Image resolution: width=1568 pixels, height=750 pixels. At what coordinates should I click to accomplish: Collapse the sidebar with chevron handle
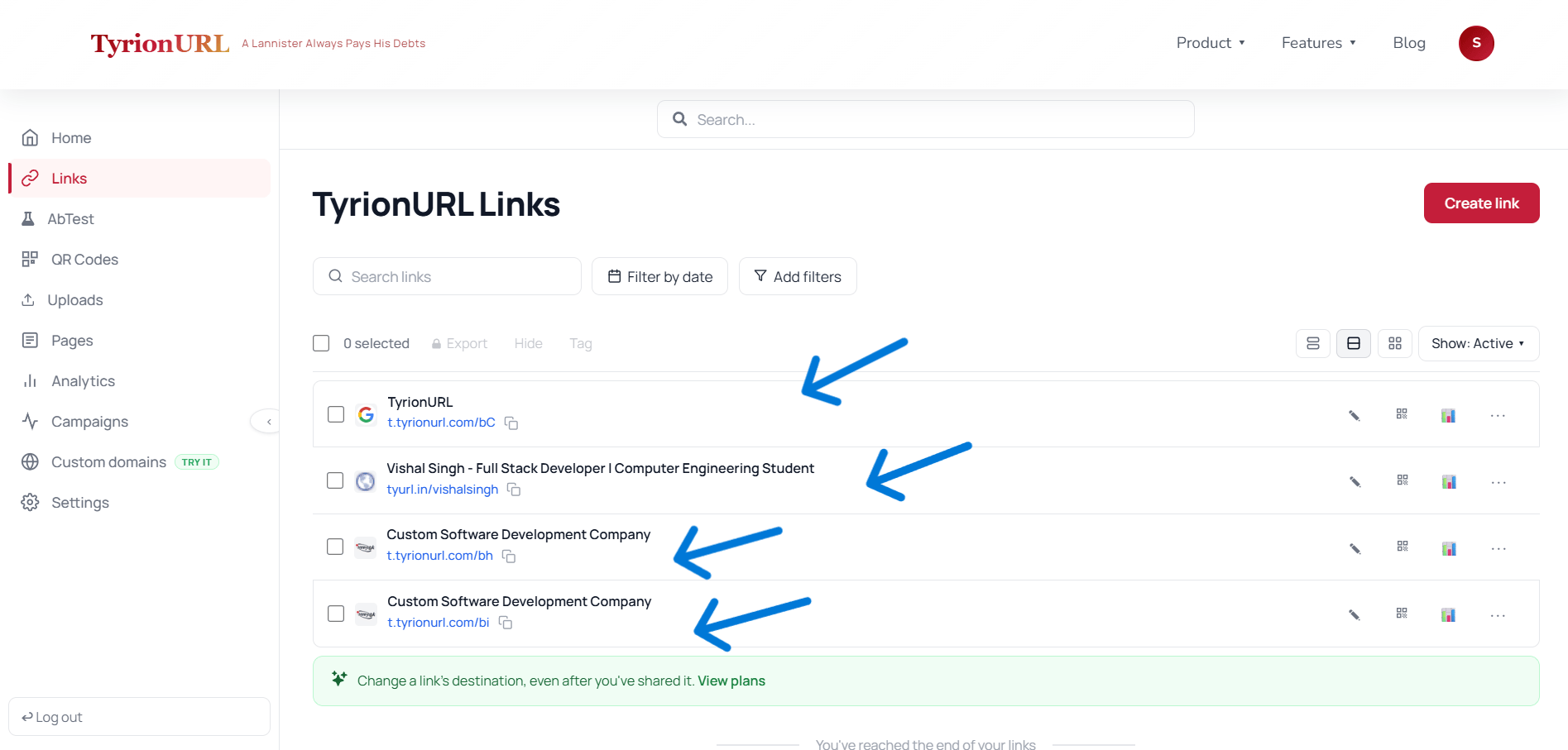tap(268, 422)
